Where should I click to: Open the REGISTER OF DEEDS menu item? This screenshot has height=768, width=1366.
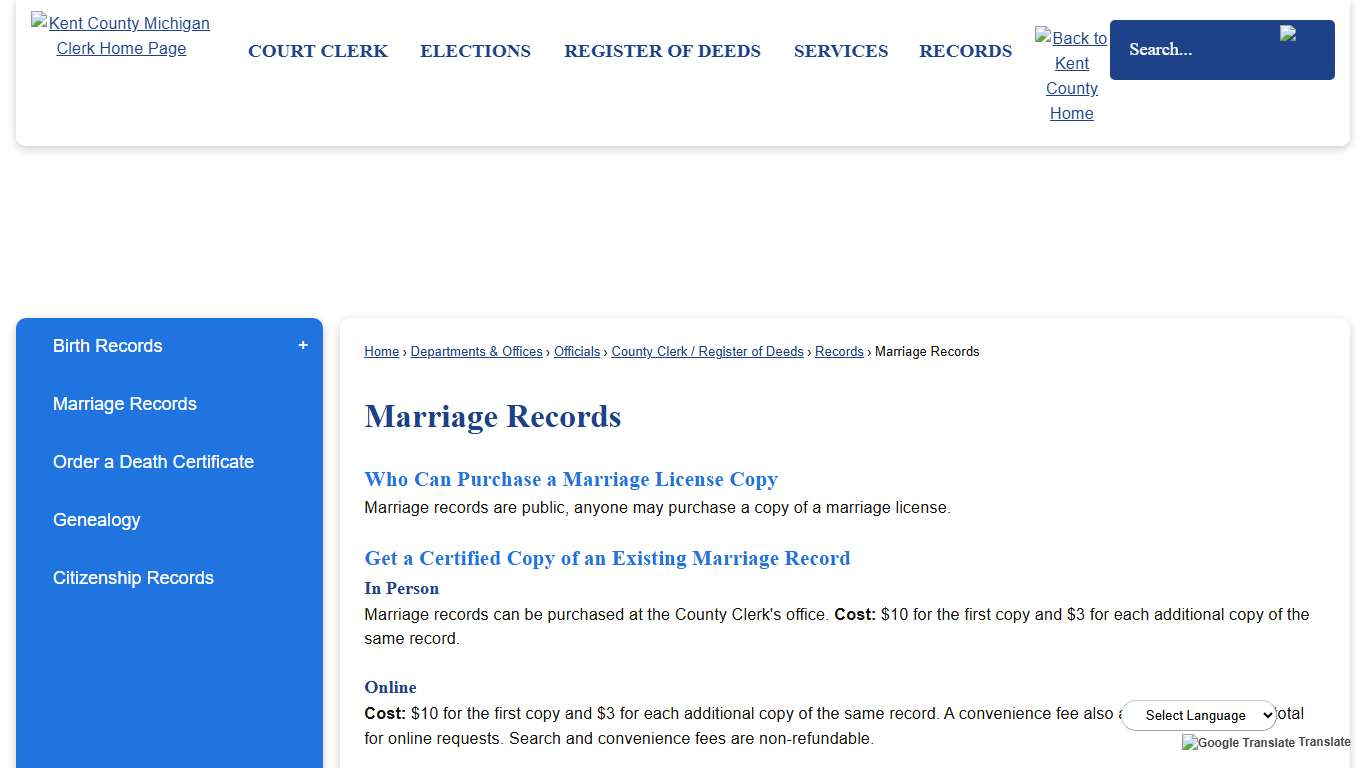point(662,51)
